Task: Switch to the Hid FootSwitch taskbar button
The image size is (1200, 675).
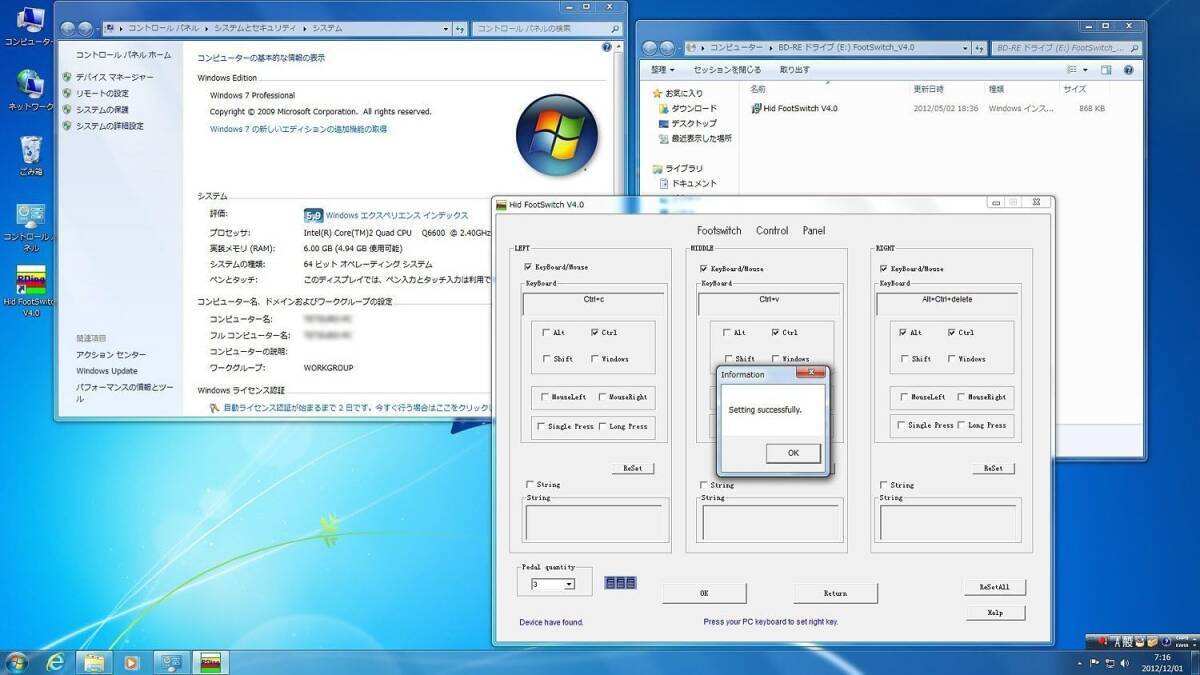Action: coord(211,662)
